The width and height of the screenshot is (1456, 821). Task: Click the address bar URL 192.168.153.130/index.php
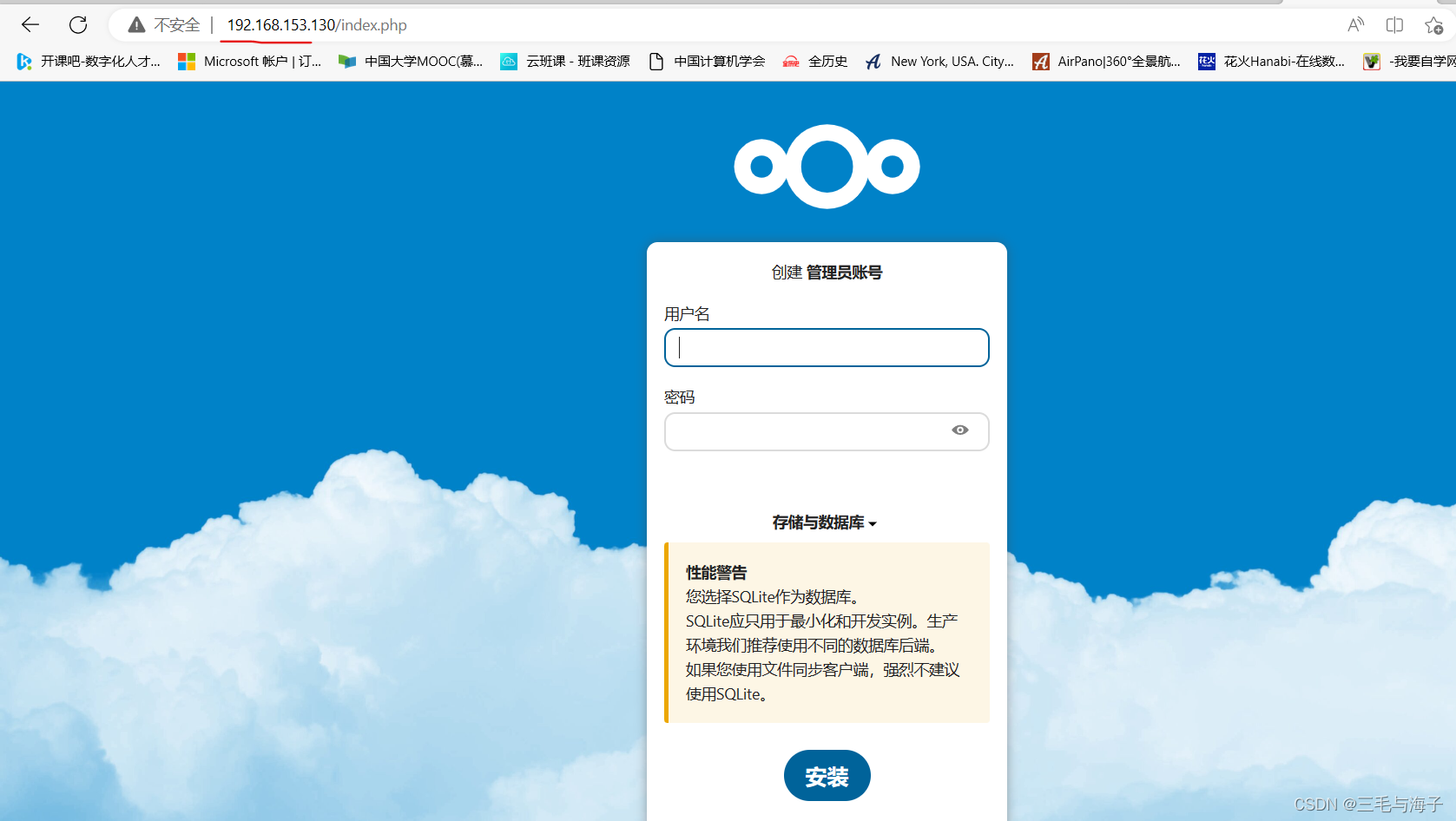(x=317, y=25)
